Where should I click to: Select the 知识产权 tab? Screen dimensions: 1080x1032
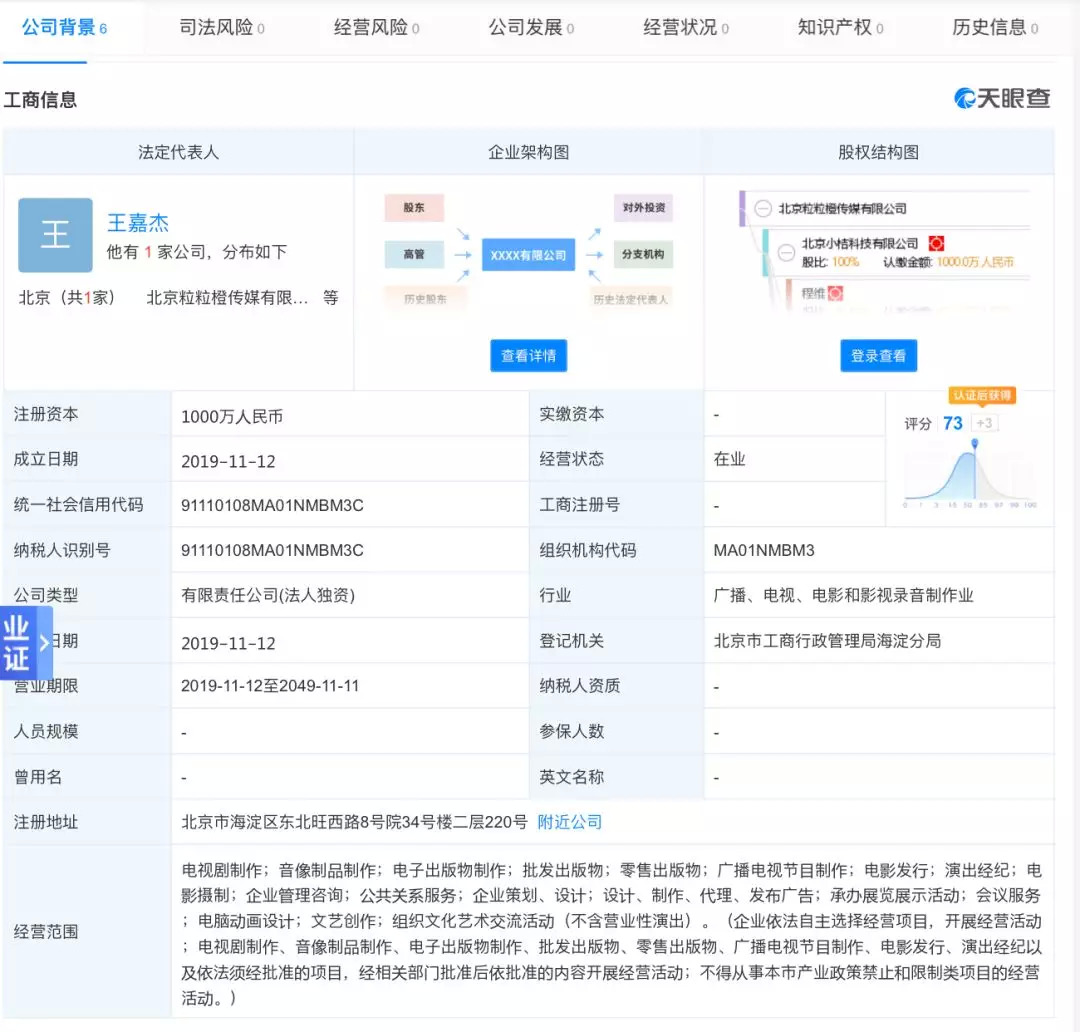tap(840, 28)
